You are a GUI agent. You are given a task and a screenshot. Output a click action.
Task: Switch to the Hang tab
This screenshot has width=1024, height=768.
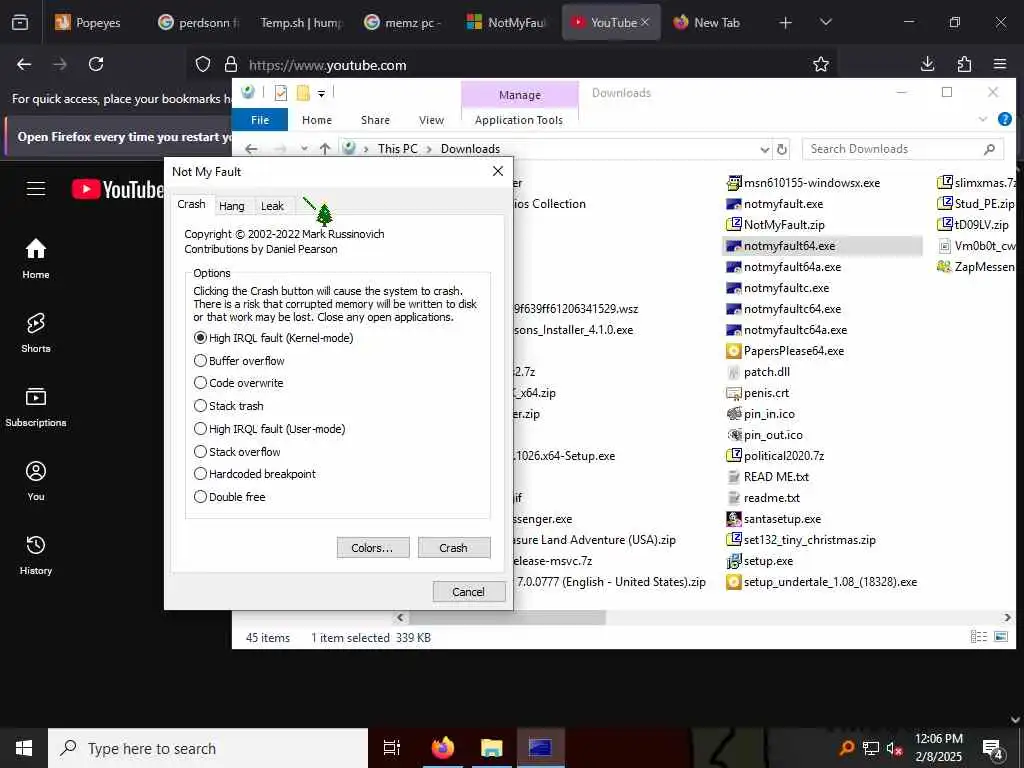coord(232,206)
